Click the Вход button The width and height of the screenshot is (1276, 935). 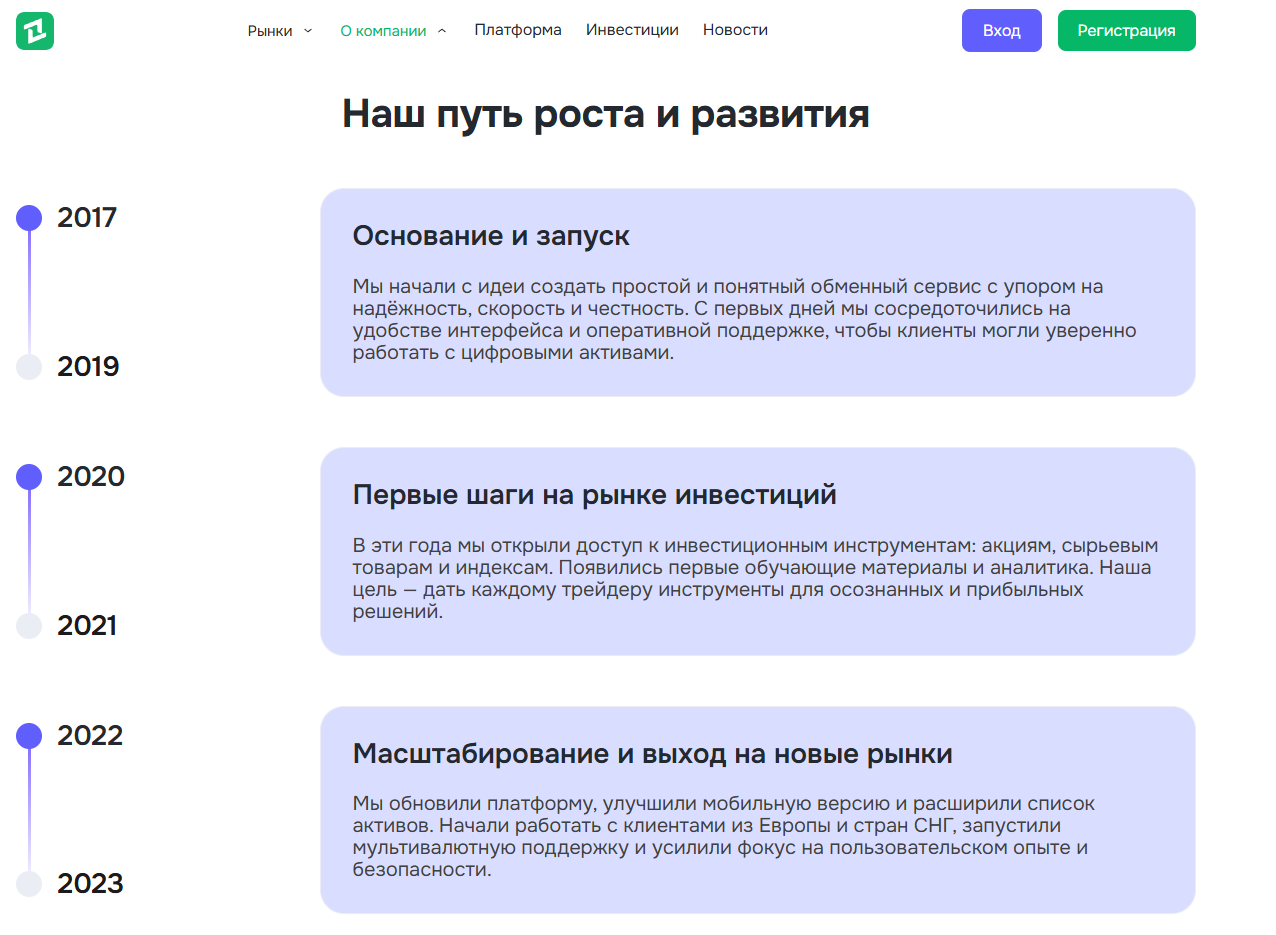pos(1001,30)
